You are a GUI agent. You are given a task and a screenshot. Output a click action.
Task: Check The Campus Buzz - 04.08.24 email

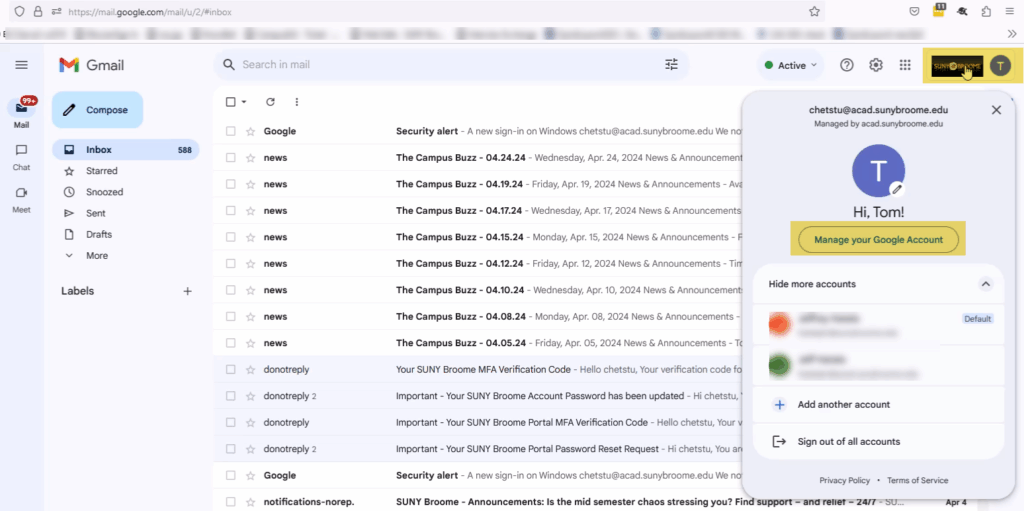coord(231,316)
